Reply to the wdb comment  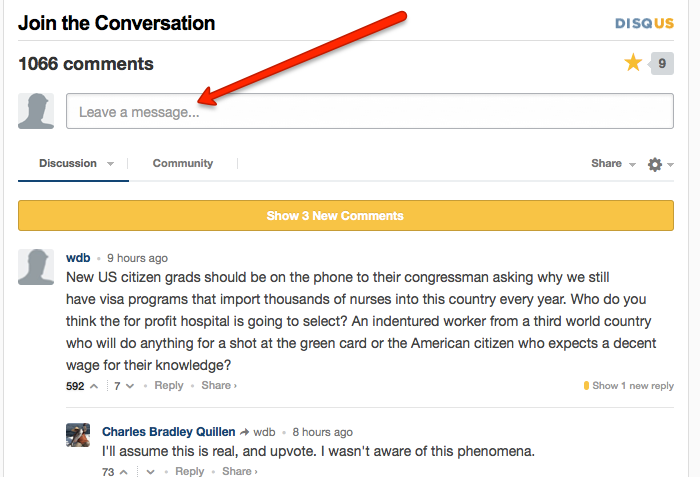[x=169, y=386]
